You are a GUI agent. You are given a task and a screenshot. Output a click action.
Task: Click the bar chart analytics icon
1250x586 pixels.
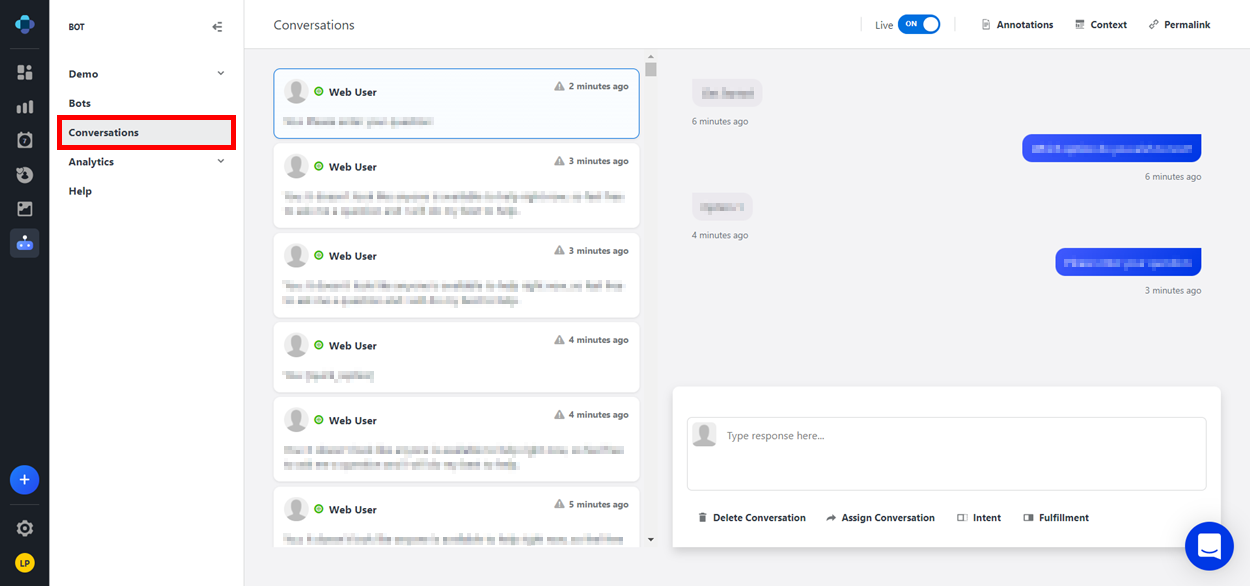pyautogui.click(x=25, y=107)
